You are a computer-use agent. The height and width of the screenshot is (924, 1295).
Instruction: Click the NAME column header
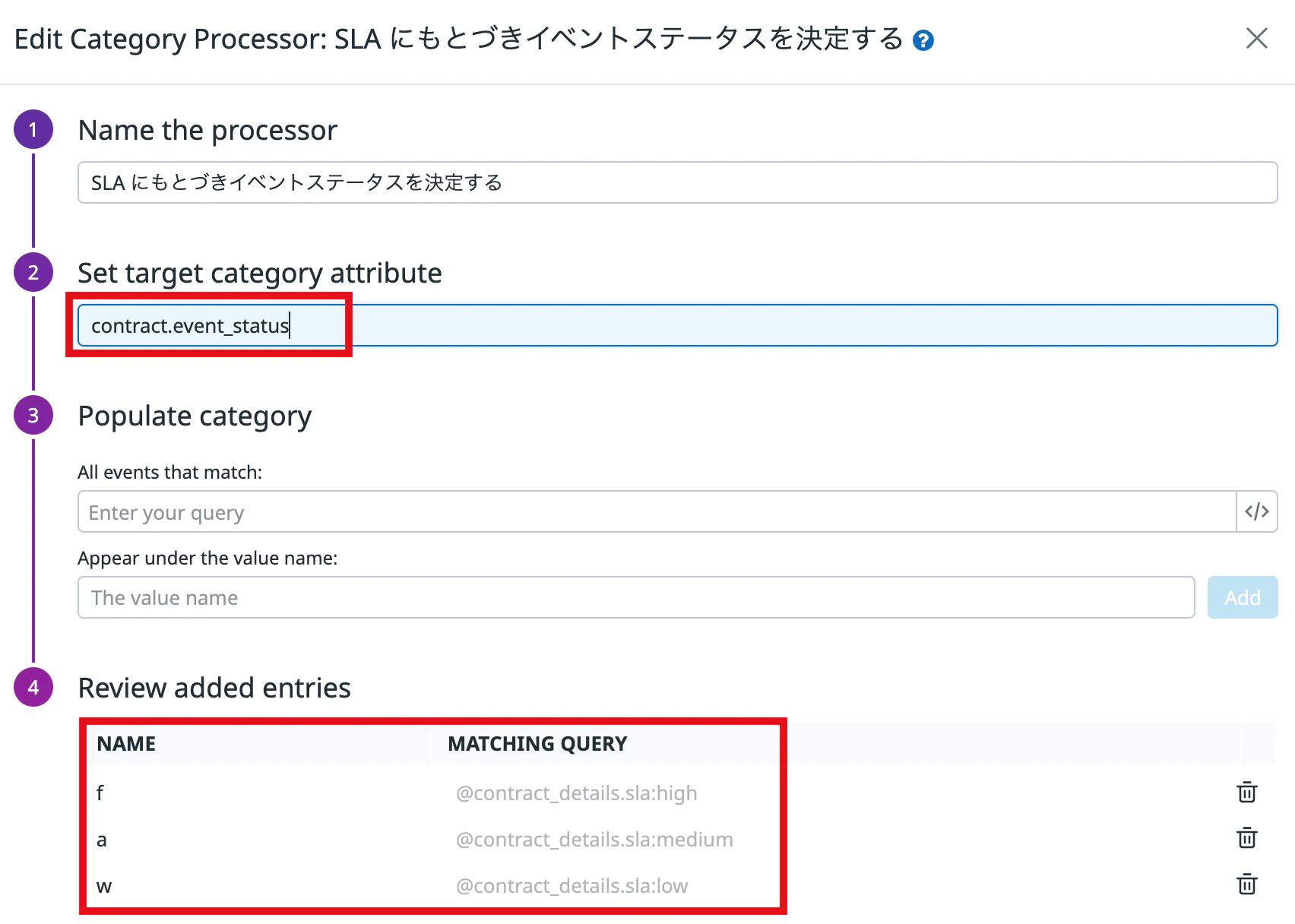click(x=126, y=744)
